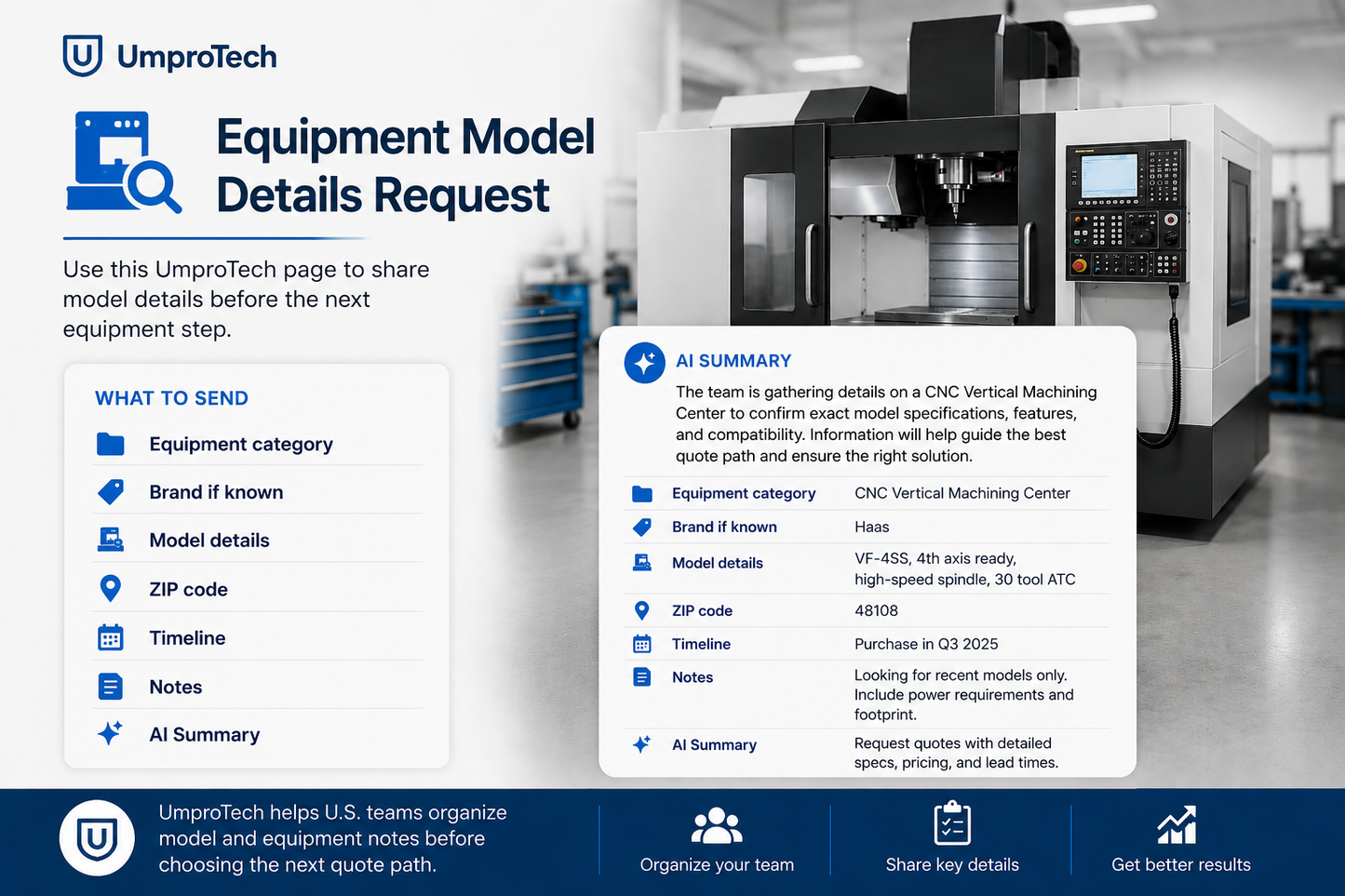
Task: Click the sparkle icon in summary AI Summary row
Action: click(641, 744)
